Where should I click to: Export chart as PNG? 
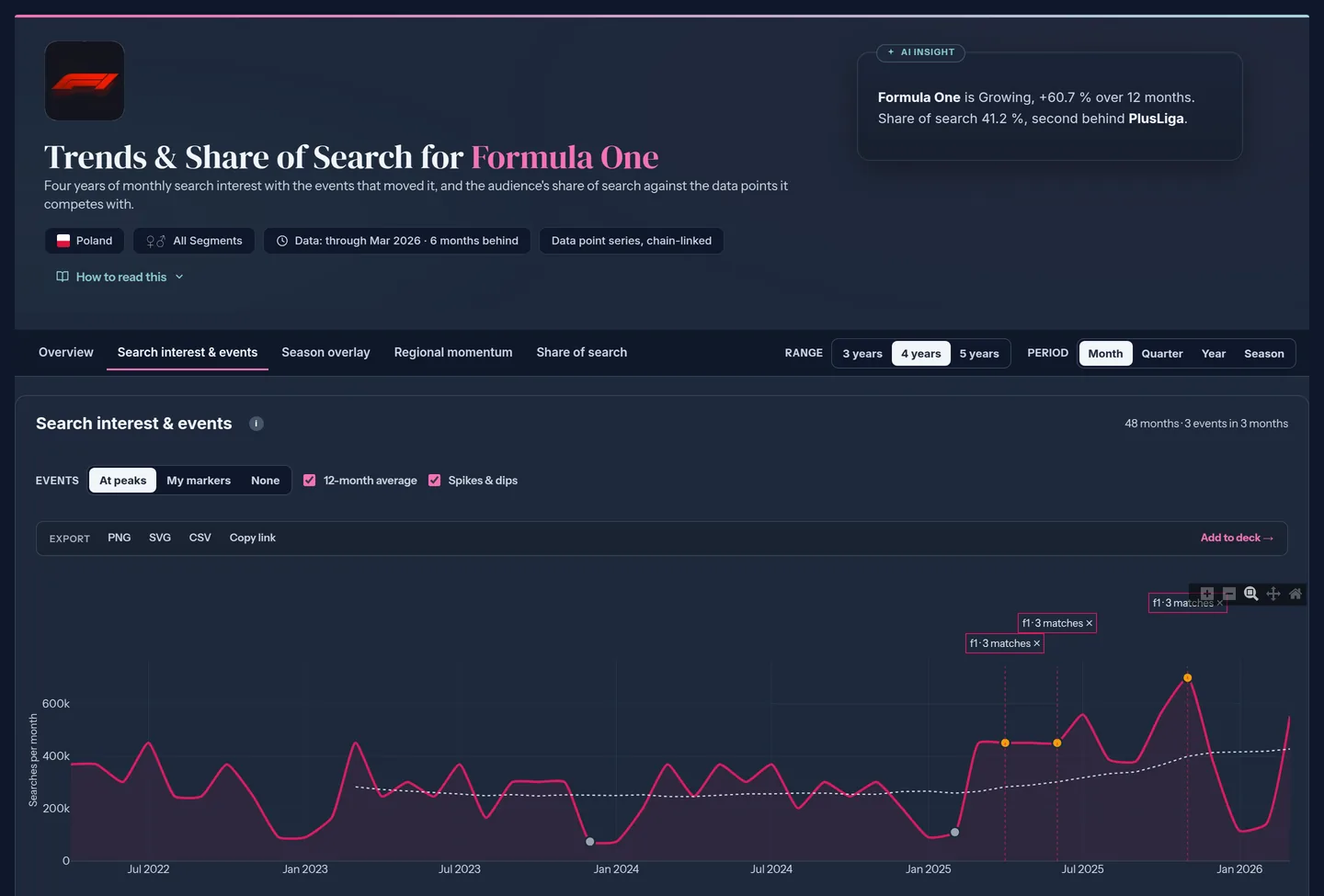120,538
